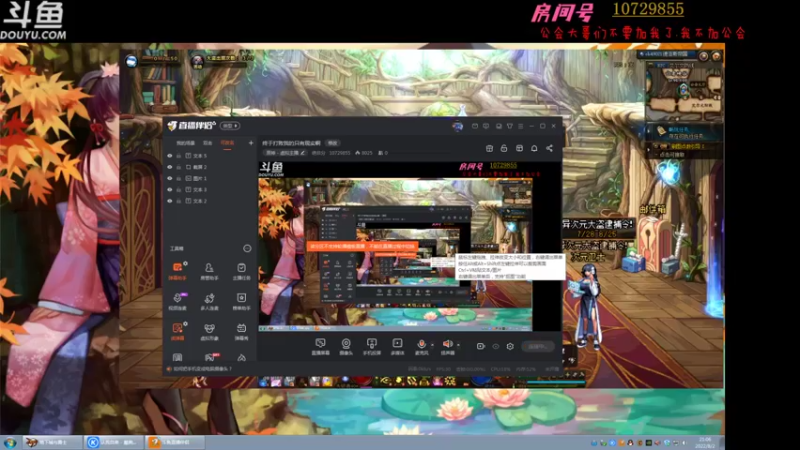This screenshot has height=450, width=800.
Task: Open the mode pill beside app logo
Action: (x=230, y=126)
